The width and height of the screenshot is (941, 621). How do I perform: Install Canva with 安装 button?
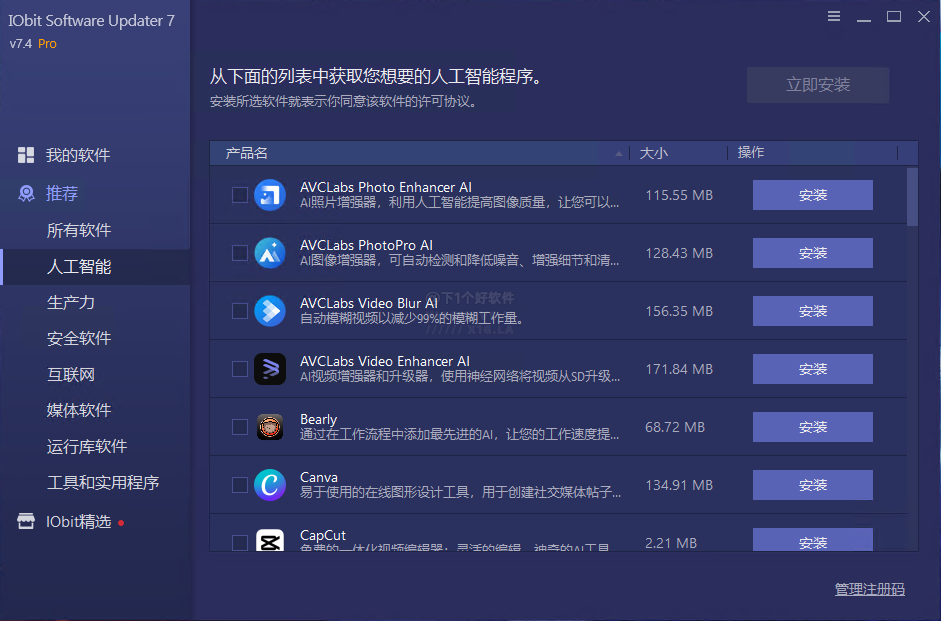(x=813, y=485)
